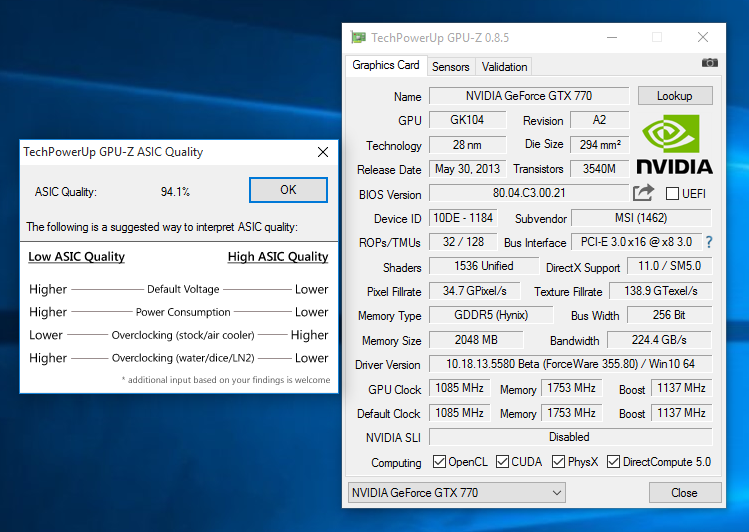This screenshot has width=749, height=532.
Task: Click the NVIDIA logo in GPU-Z
Action: pyautogui.click(x=674, y=145)
